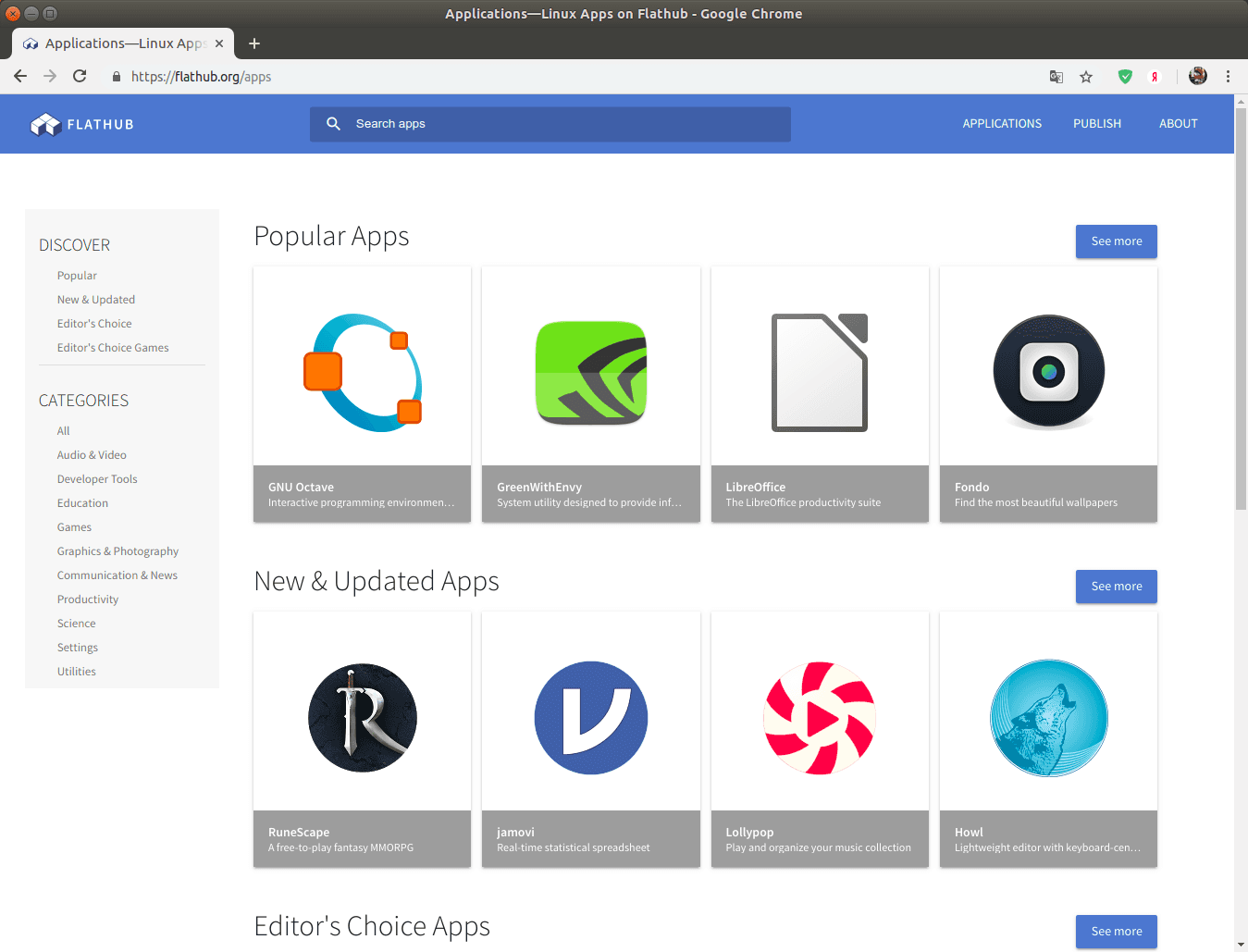Select Communication & News category
1248x952 pixels.
pos(117,575)
